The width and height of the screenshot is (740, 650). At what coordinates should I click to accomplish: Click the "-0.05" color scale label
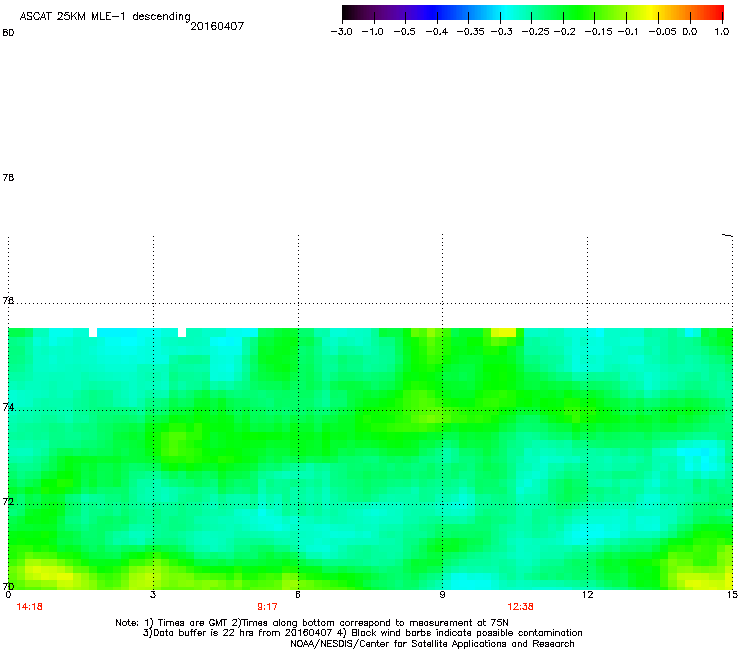point(662,32)
